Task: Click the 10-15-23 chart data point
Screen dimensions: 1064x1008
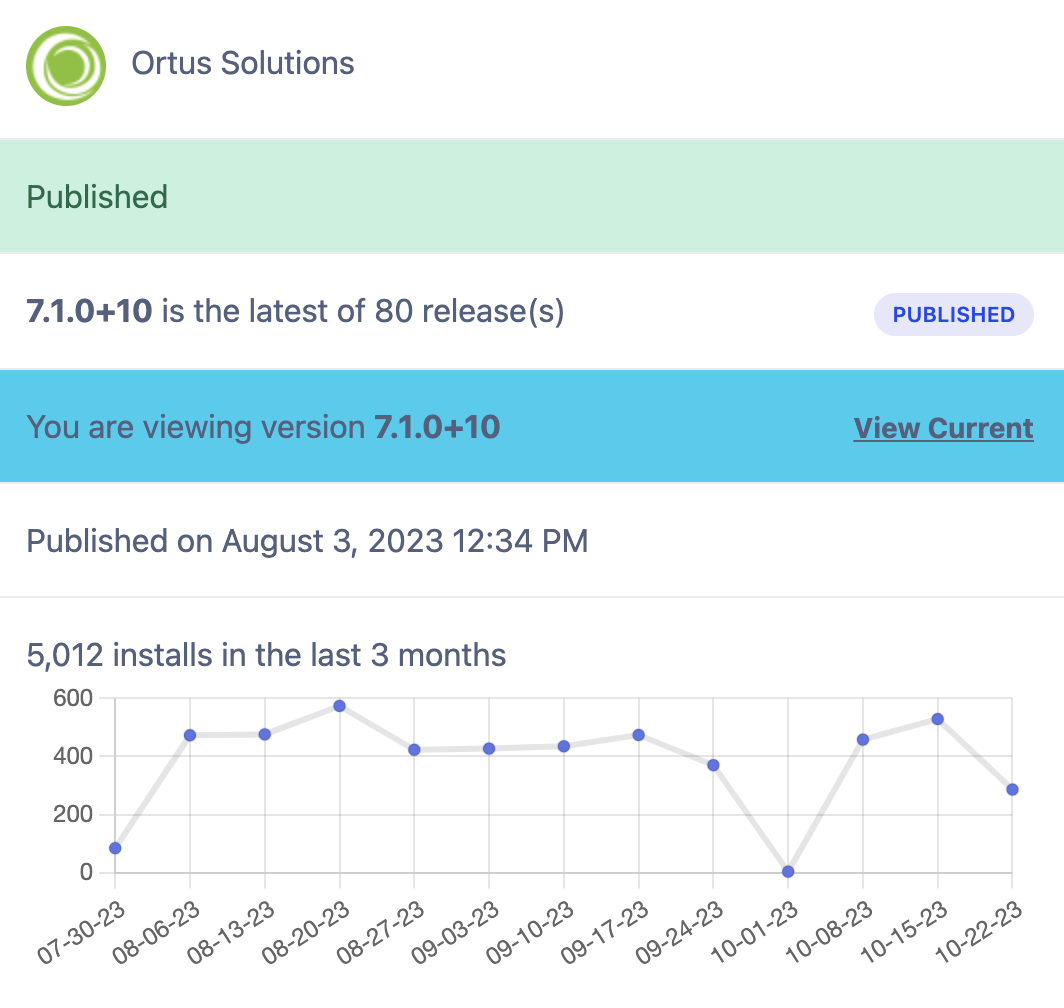Action: click(938, 719)
